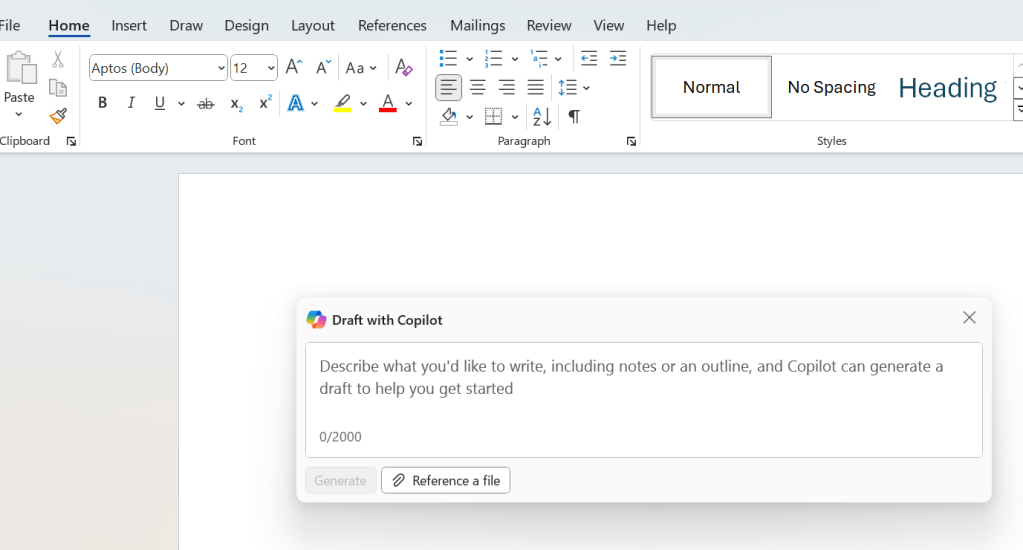Viewport: 1023px width, 550px height.
Task: Expand the Underline style arrow
Action: coord(181,104)
